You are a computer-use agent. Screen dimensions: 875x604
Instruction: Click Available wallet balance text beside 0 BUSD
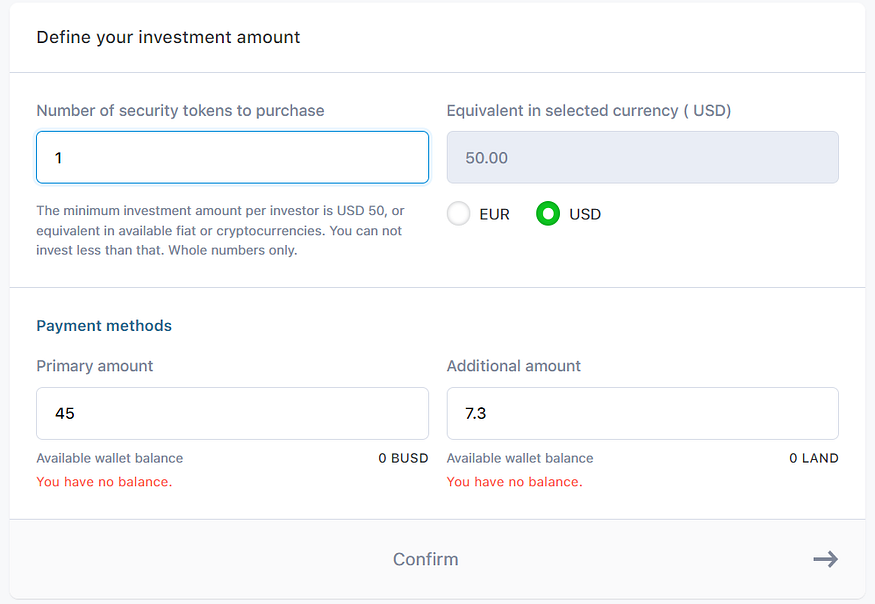pyautogui.click(x=110, y=458)
